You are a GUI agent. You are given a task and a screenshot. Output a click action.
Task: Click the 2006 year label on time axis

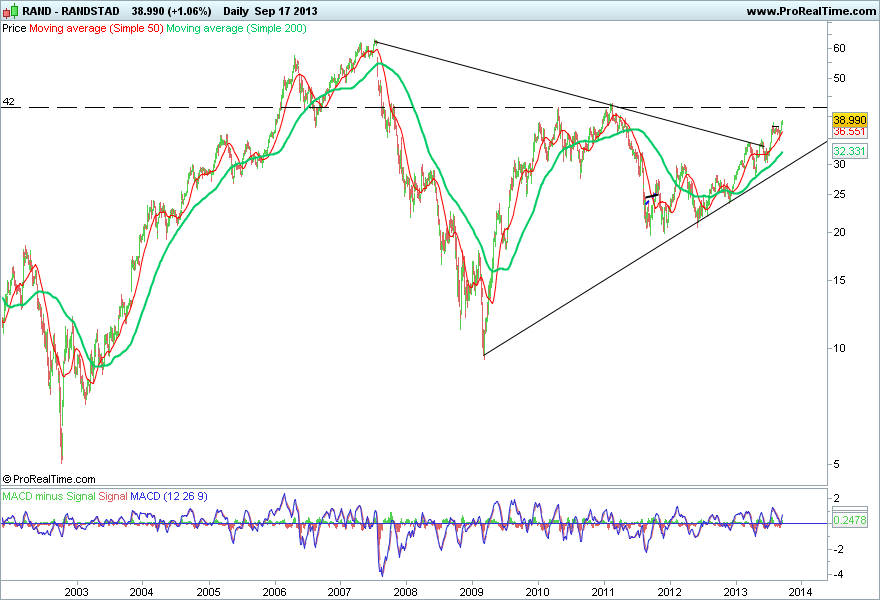(x=274, y=592)
